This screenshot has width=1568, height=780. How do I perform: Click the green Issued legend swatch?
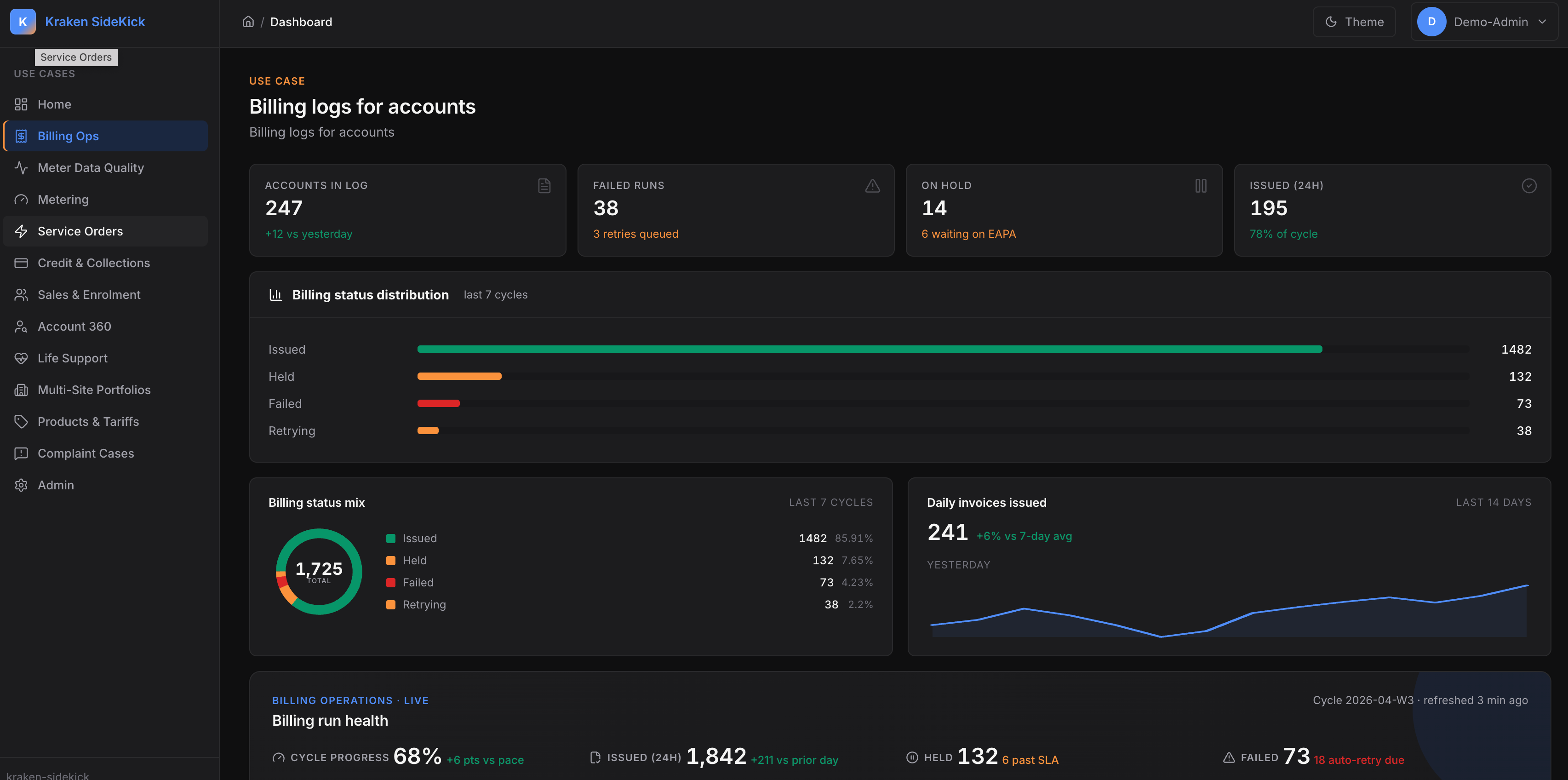(391, 538)
